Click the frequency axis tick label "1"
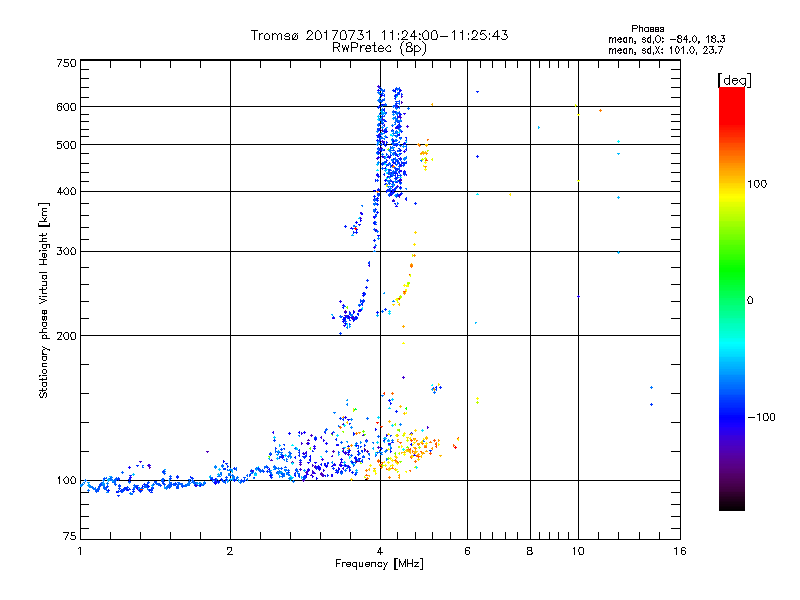This screenshot has height=600, width=800. (x=80, y=551)
